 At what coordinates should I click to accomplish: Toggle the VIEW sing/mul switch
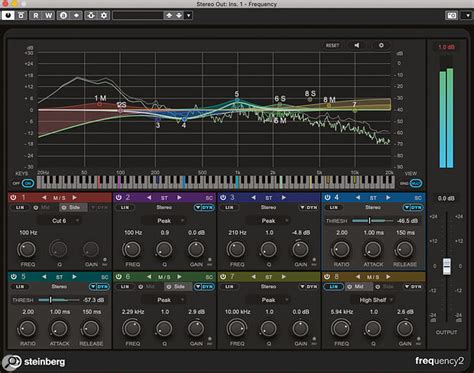[415, 183]
